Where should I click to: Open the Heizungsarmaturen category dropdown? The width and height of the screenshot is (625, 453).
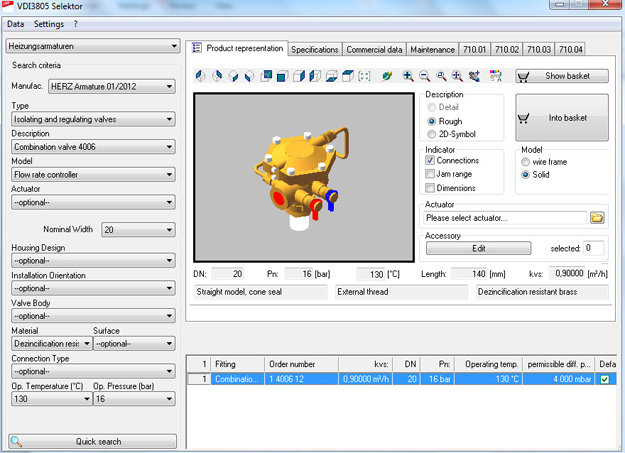(x=91, y=46)
